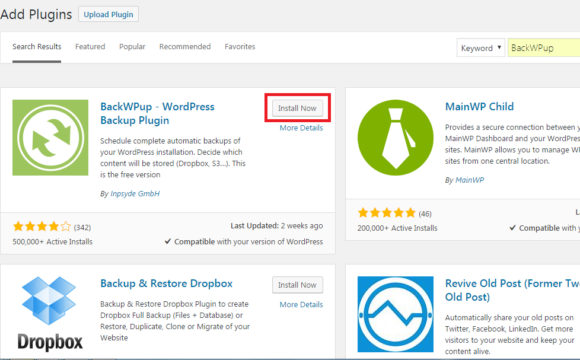Switch to the Popular tab

[132, 47]
